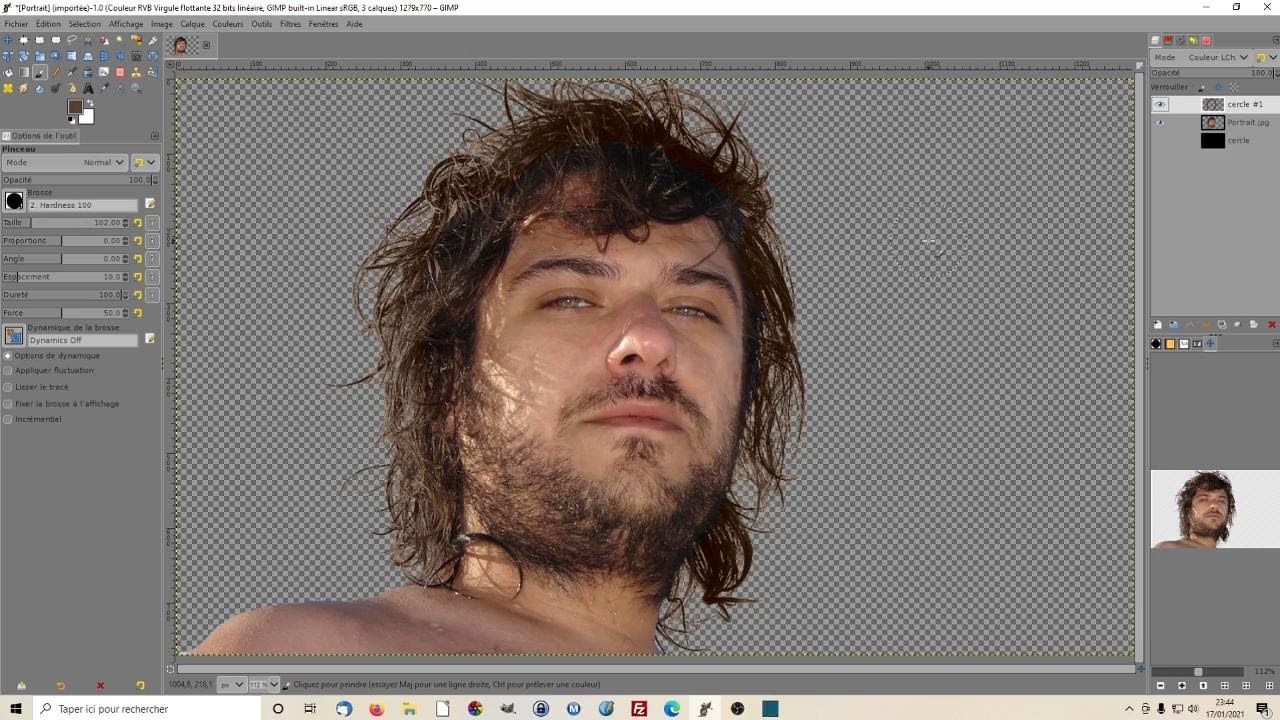Create a new layer in Layers panel
Screen dimensions: 1280x720
pyautogui.click(x=1157, y=324)
